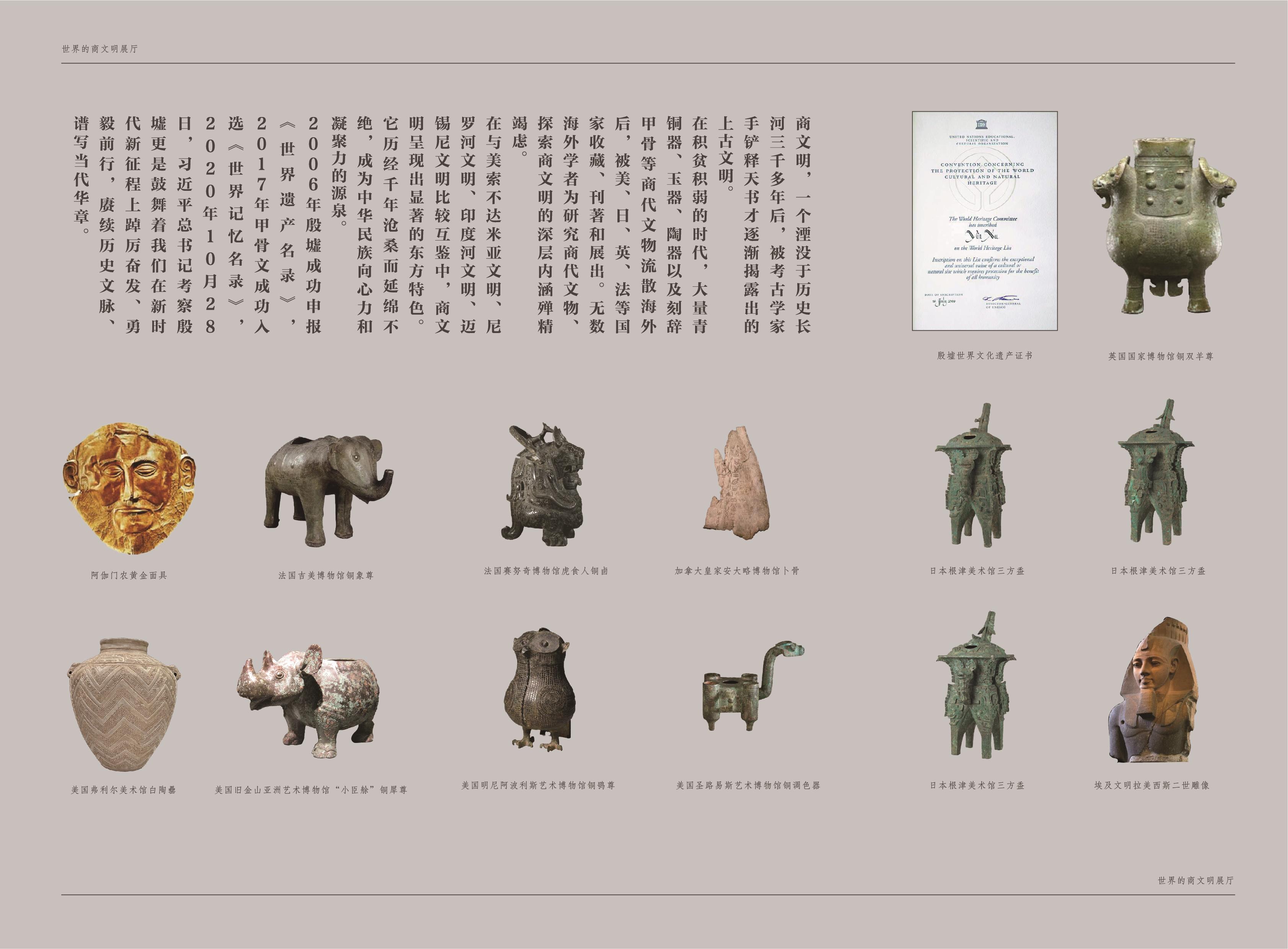Select the bronze color-mixing vessel image
Viewport: 1288px width, 949px height.
point(753,686)
